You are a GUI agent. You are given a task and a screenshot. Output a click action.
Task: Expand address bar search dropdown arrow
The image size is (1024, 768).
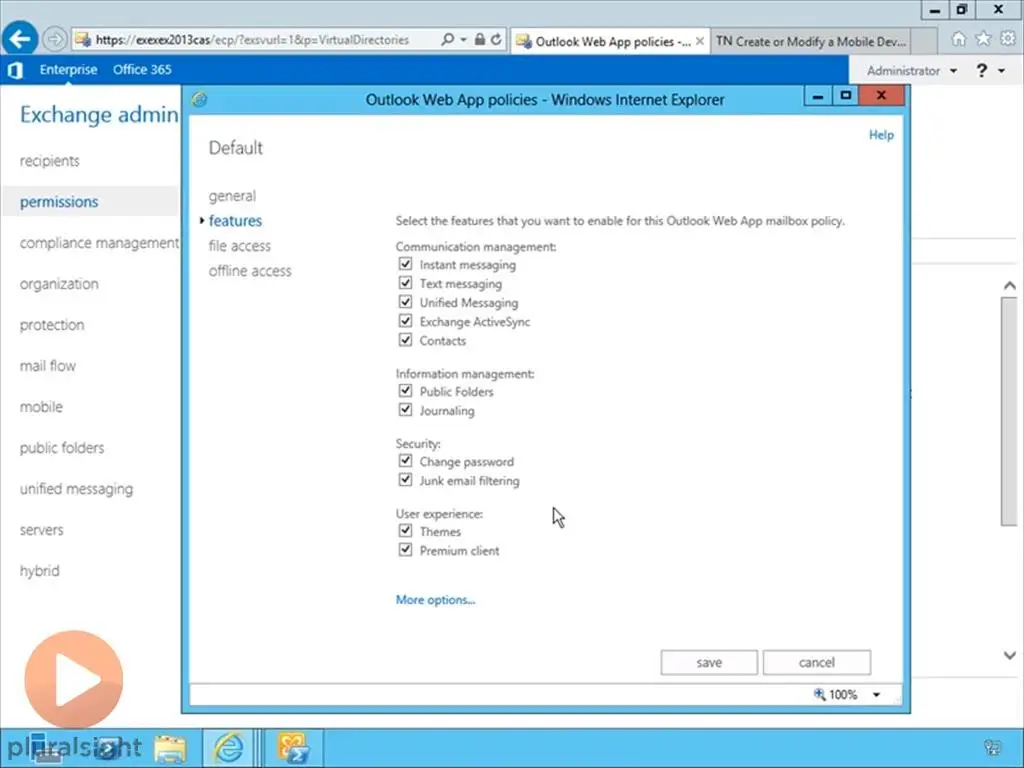463,40
